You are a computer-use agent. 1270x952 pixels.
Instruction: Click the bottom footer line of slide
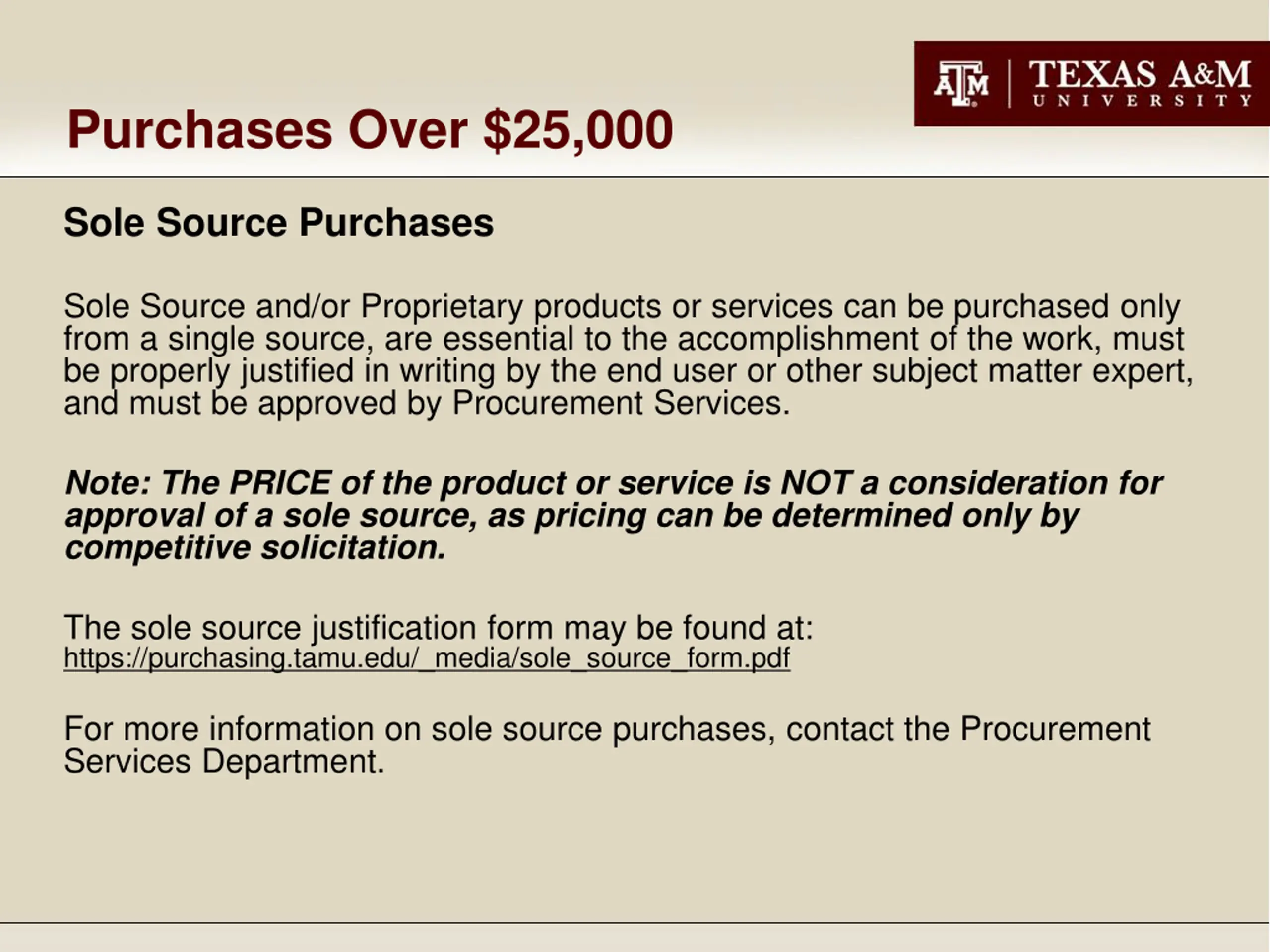(635, 923)
